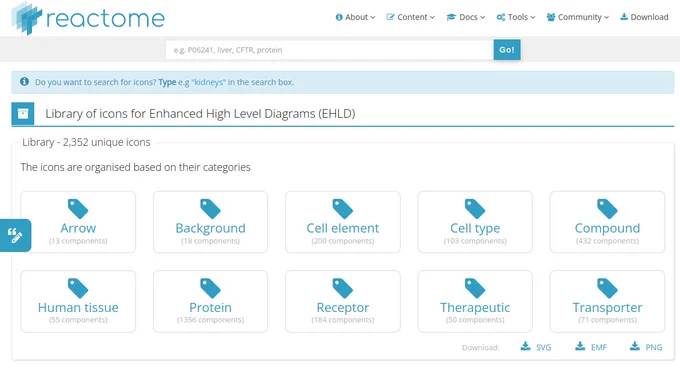This screenshot has height=368, width=680.
Task: Download the library as SVG text link
Action: pos(543,347)
